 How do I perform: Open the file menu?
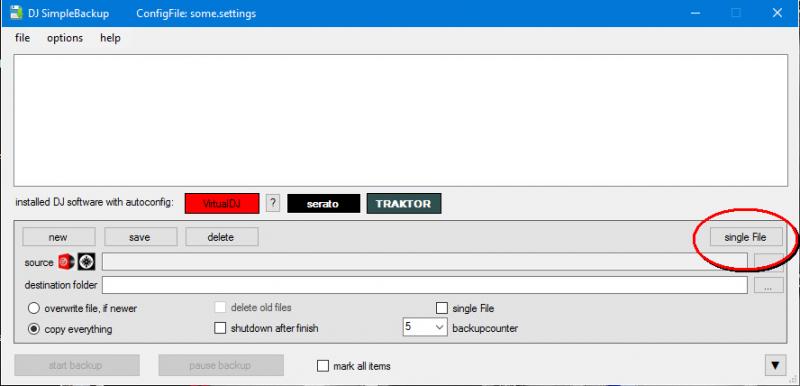pos(22,38)
